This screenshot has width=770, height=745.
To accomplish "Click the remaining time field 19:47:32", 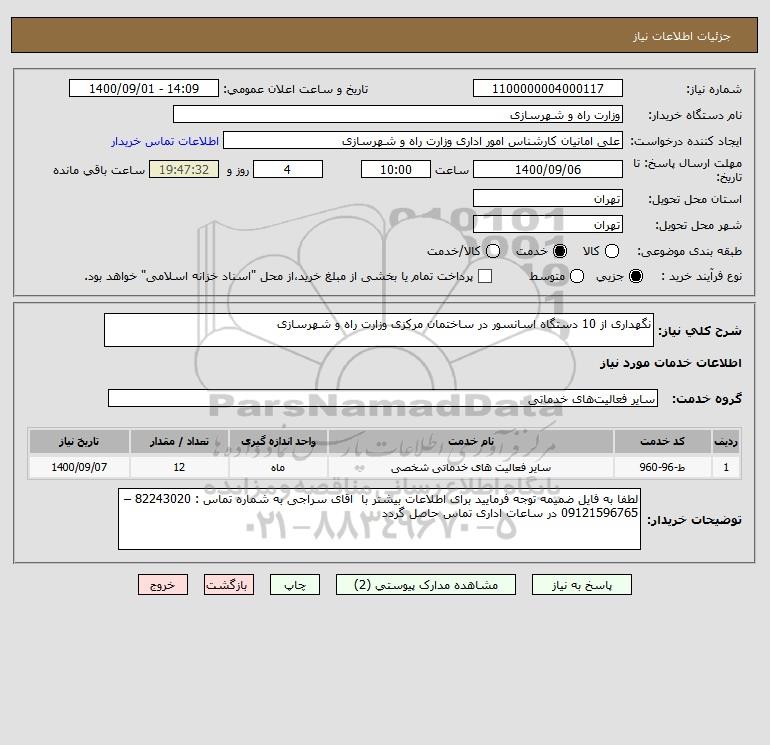I will coord(184,169).
